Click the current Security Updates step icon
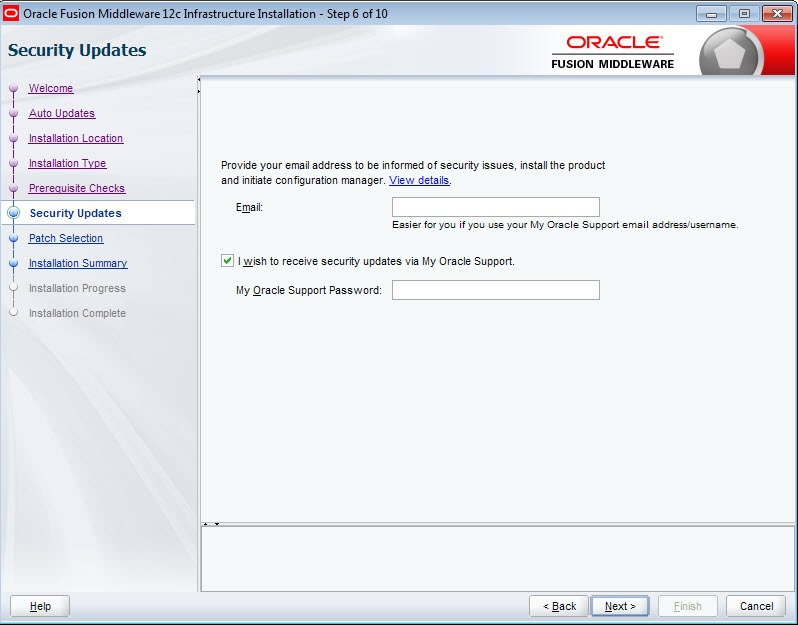The image size is (798, 625). pos(14,213)
